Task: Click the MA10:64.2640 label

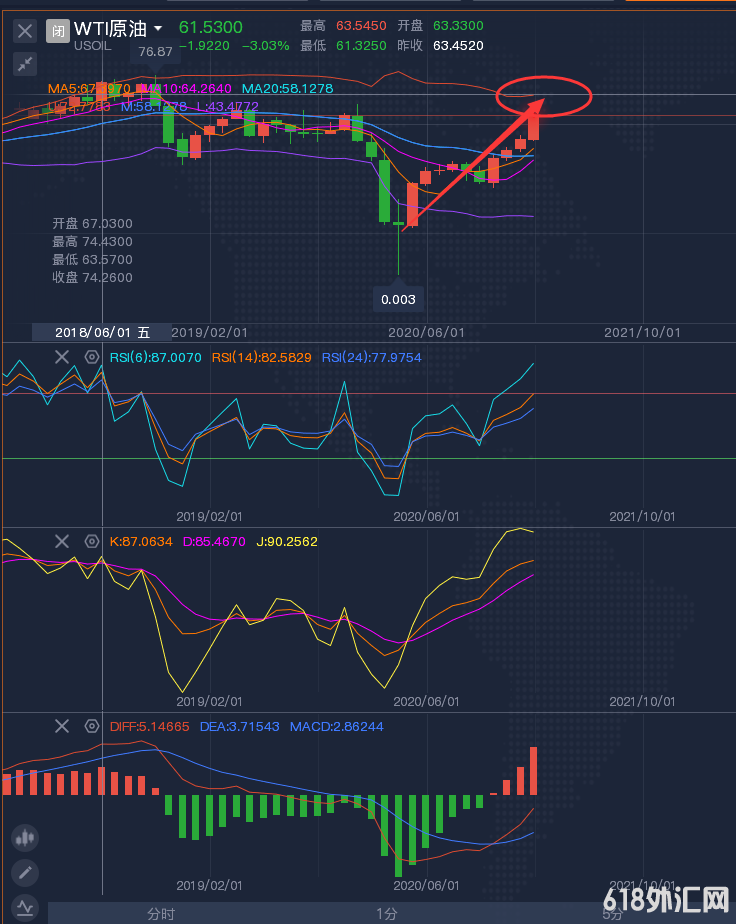Action: click(187, 88)
